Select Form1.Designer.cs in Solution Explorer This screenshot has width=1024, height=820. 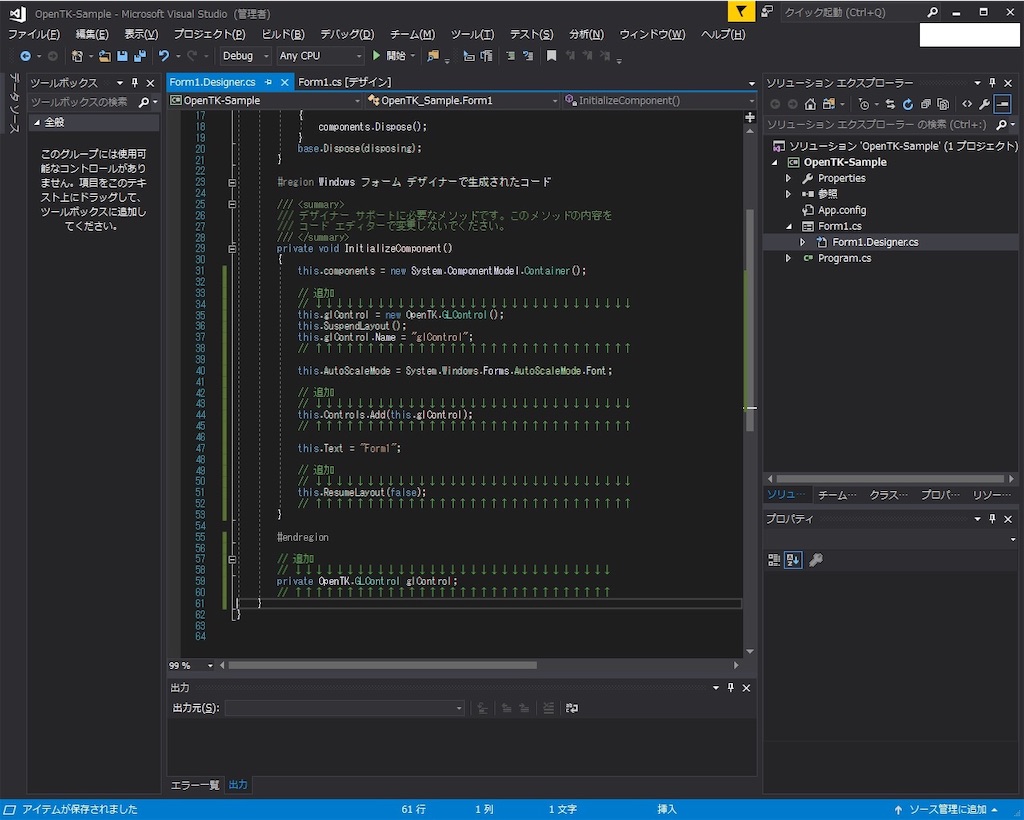point(875,242)
